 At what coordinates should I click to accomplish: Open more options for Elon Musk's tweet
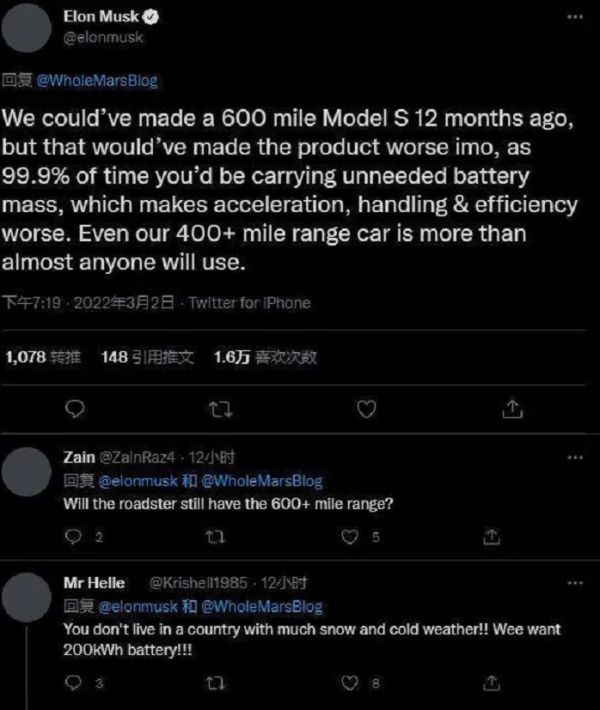(573, 19)
